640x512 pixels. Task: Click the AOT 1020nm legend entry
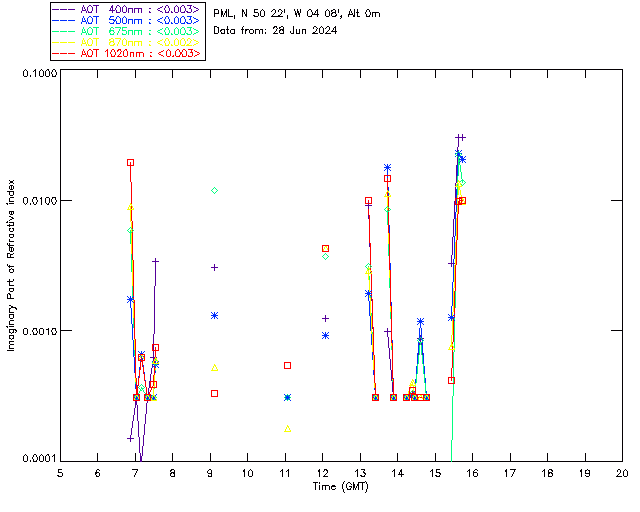coord(127,53)
